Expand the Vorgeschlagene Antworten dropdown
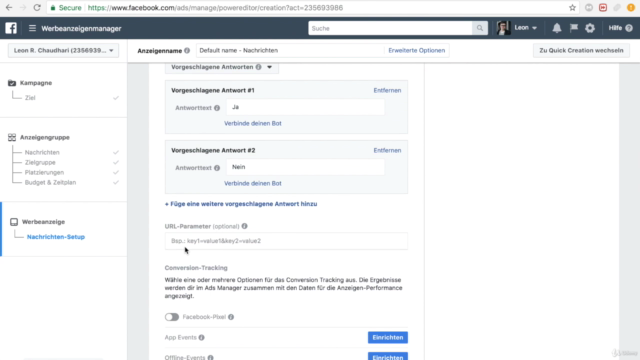The image size is (640, 360). [269, 67]
